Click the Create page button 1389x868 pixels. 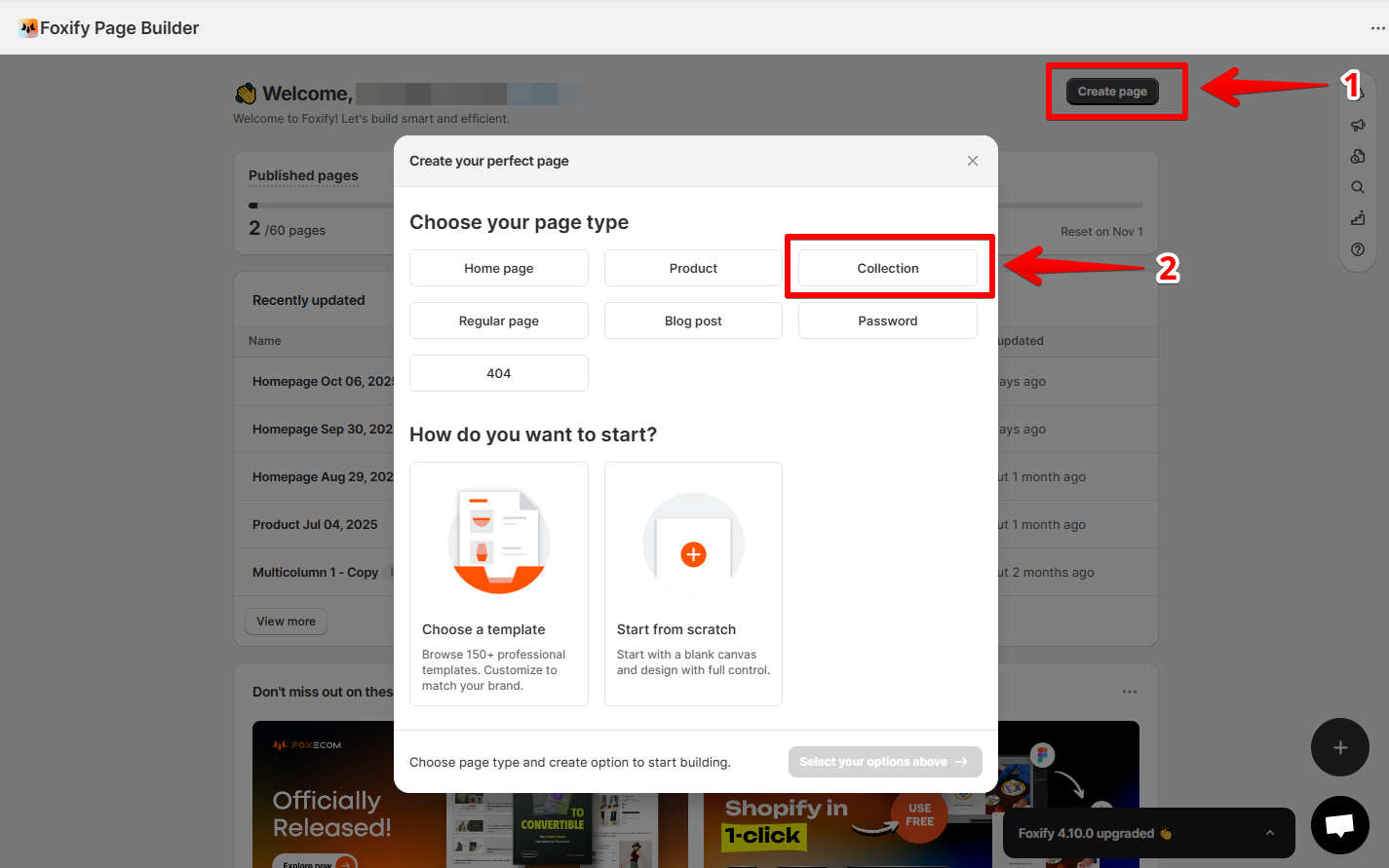tap(1112, 92)
